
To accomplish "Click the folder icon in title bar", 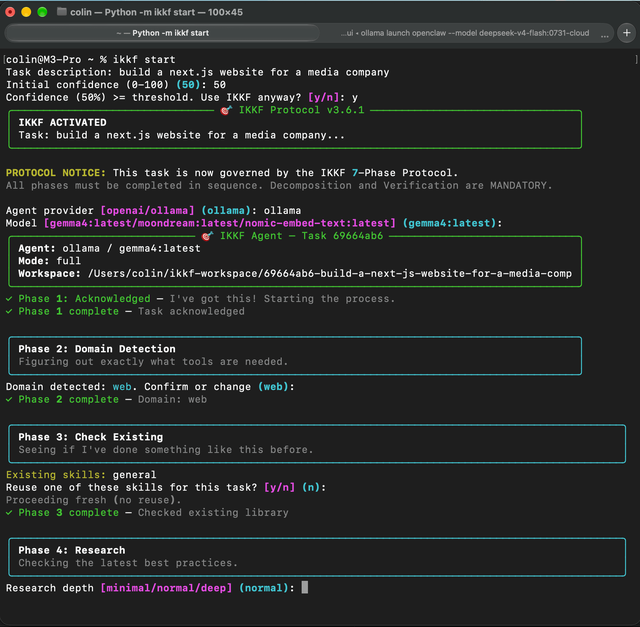I will pyautogui.click(x=62, y=12).
